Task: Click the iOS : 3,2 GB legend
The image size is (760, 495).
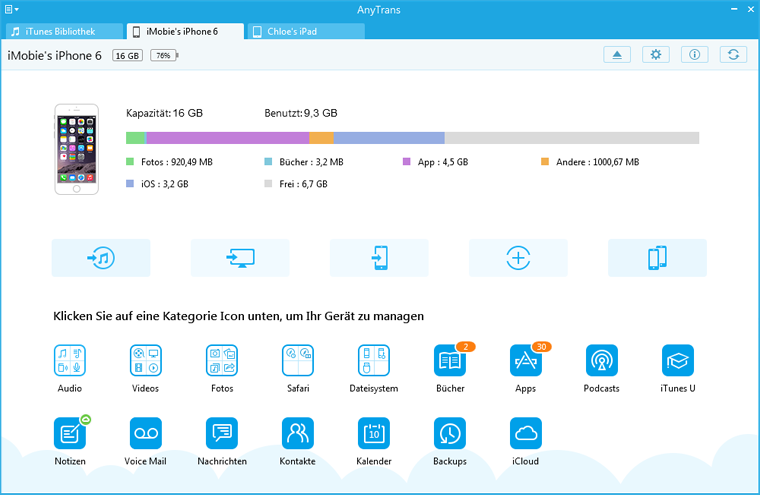Action: (x=157, y=184)
